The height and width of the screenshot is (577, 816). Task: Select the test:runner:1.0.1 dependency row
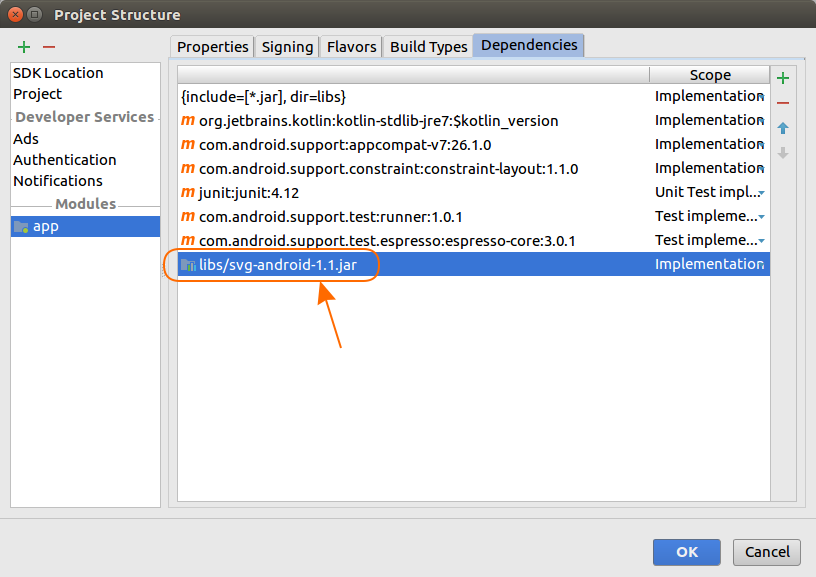click(474, 216)
